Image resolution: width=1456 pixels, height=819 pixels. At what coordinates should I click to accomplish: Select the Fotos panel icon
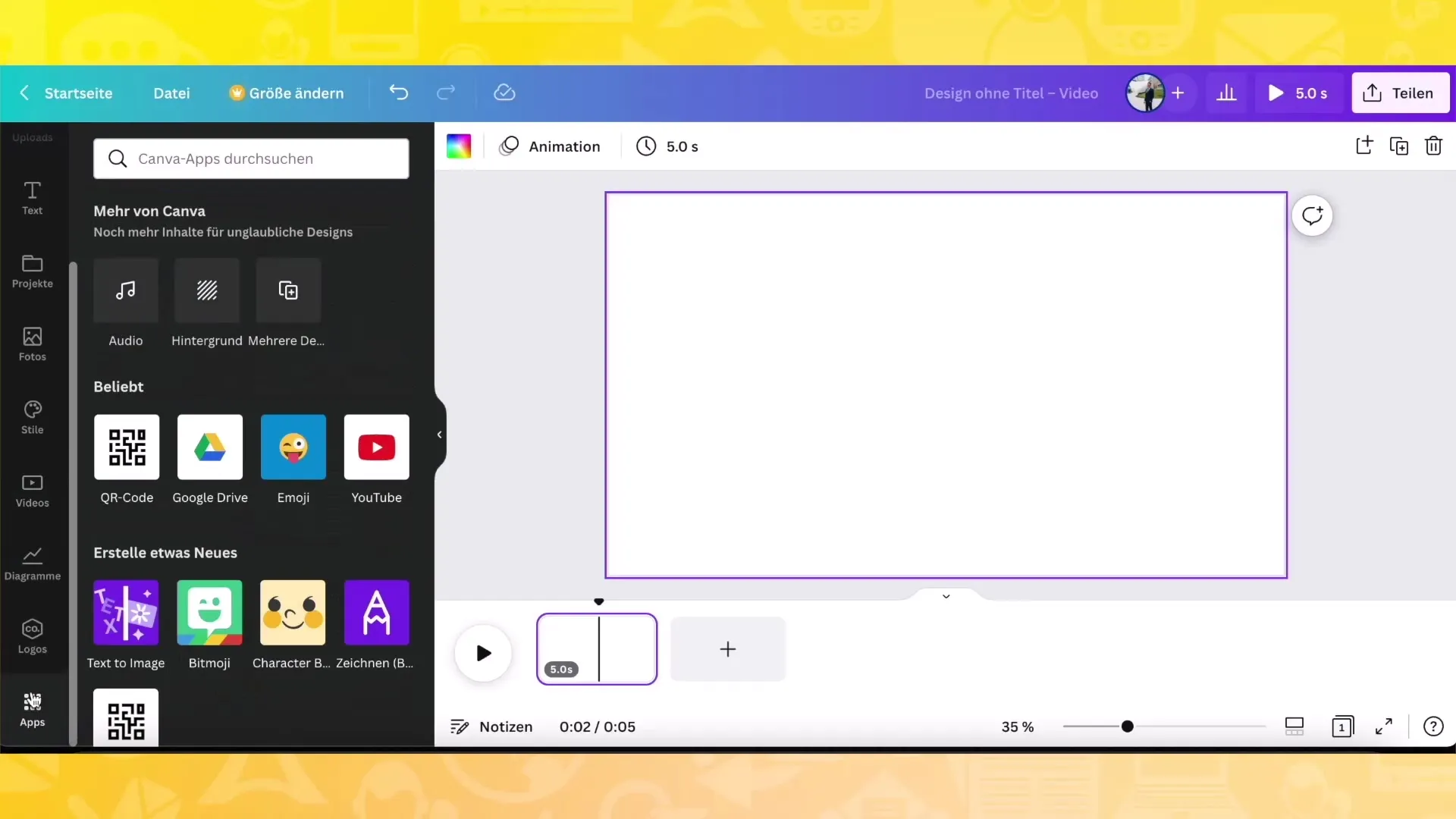32,343
